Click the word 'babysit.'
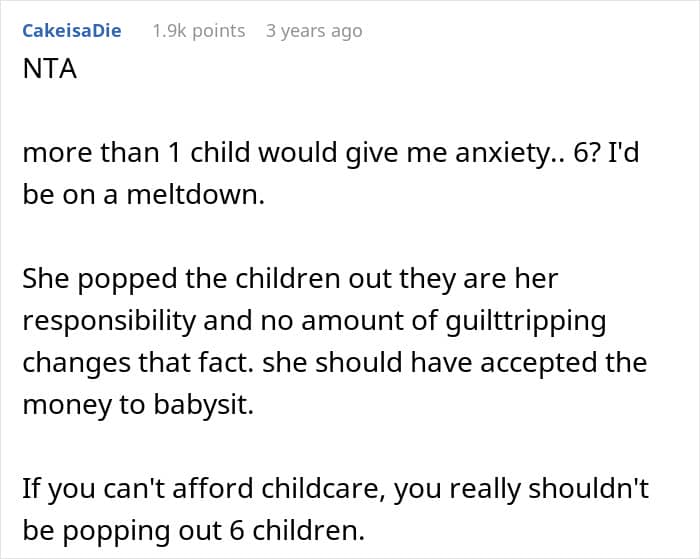Image resolution: width=700 pixels, height=559 pixels. pos(204,405)
